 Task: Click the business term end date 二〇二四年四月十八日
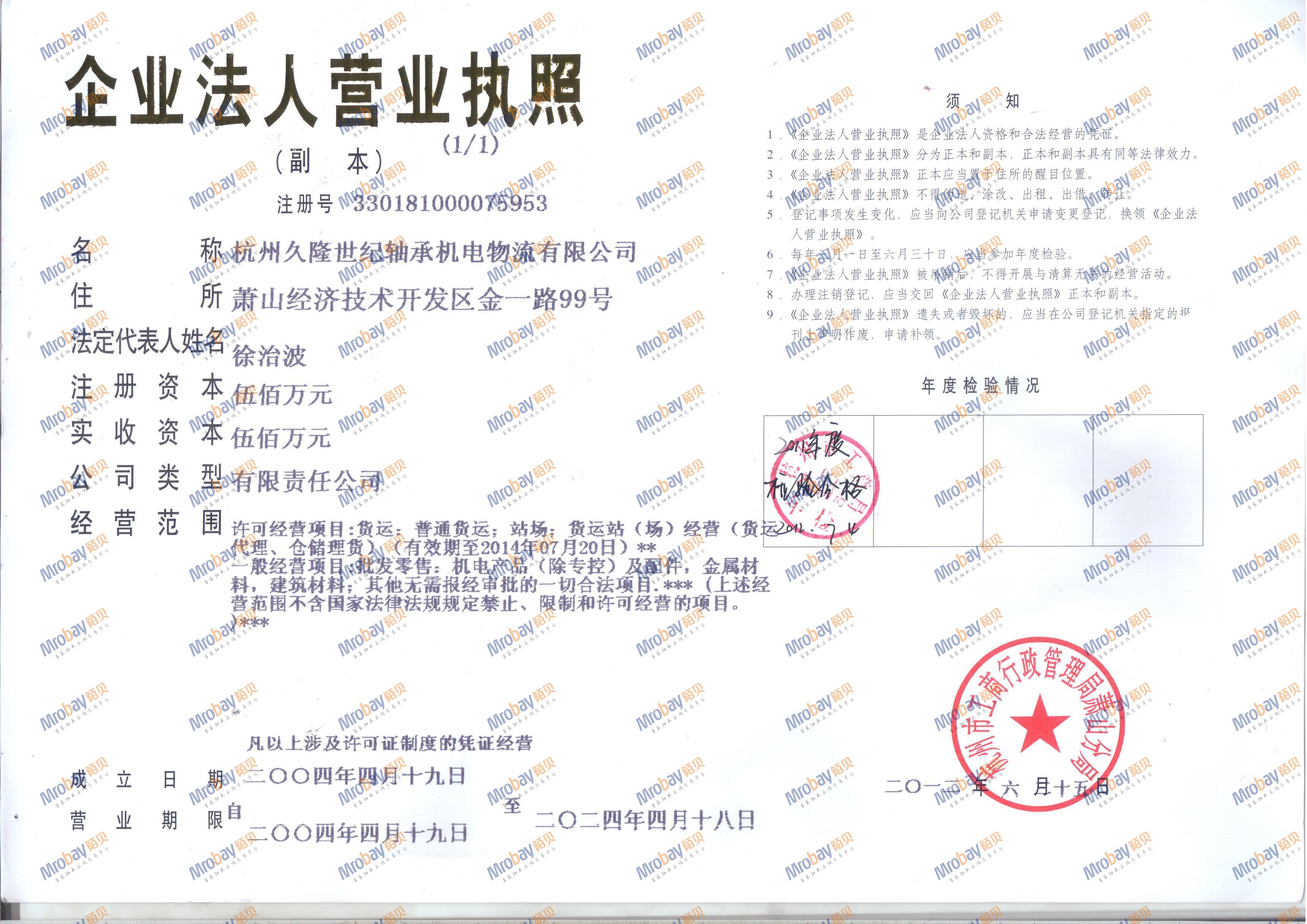(645, 820)
